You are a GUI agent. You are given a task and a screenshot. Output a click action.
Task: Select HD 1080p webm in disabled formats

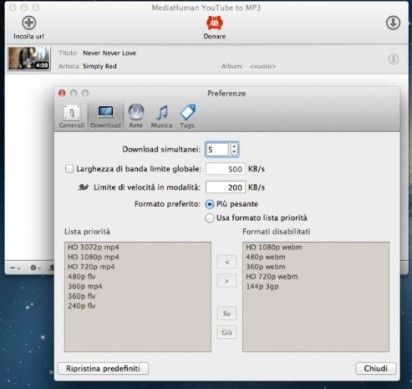click(x=274, y=247)
